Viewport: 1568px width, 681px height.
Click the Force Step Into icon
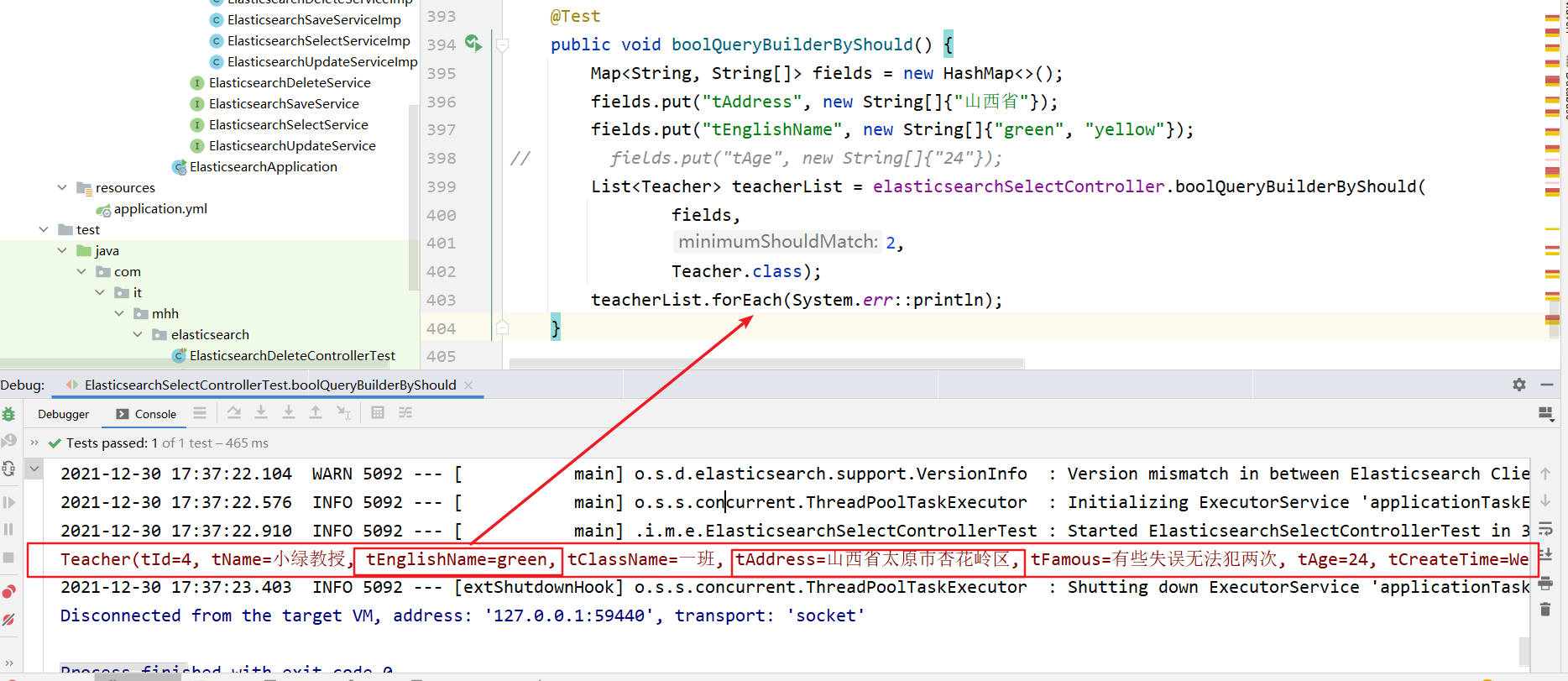pyautogui.click(x=289, y=412)
